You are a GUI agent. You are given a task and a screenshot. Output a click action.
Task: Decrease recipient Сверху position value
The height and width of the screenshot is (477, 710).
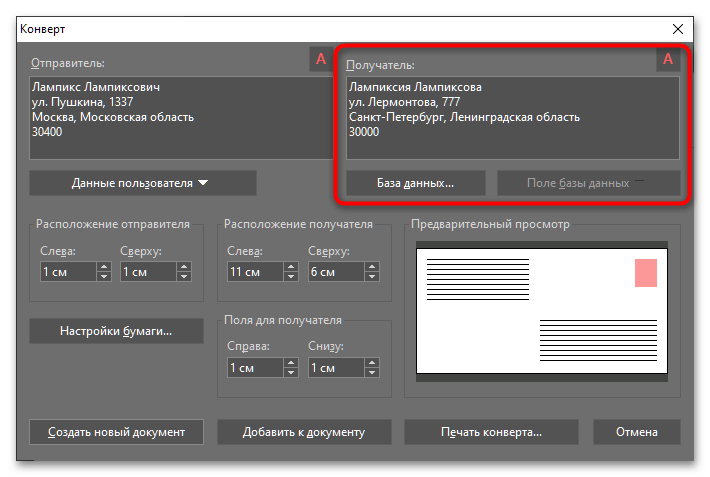pos(370,276)
